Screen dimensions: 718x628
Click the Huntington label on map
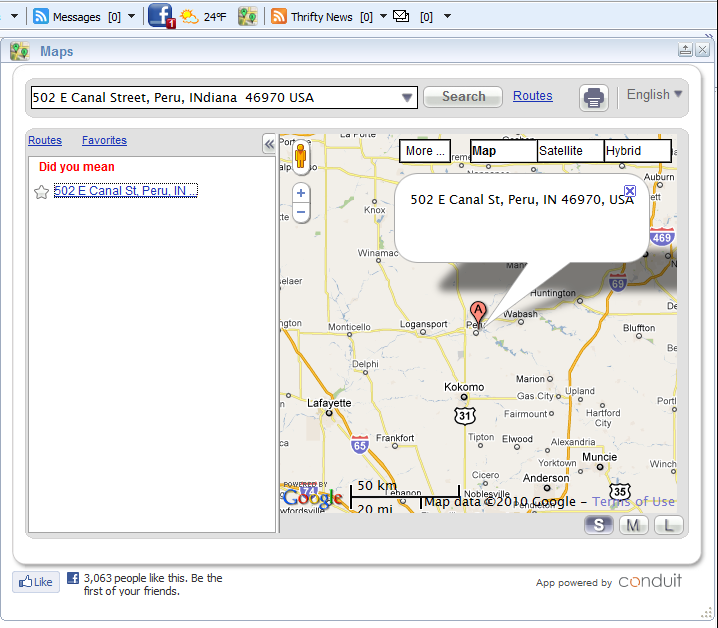click(553, 293)
